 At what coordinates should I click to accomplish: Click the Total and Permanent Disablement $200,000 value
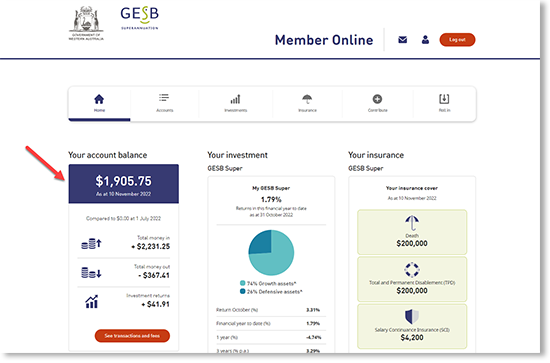point(412,291)
